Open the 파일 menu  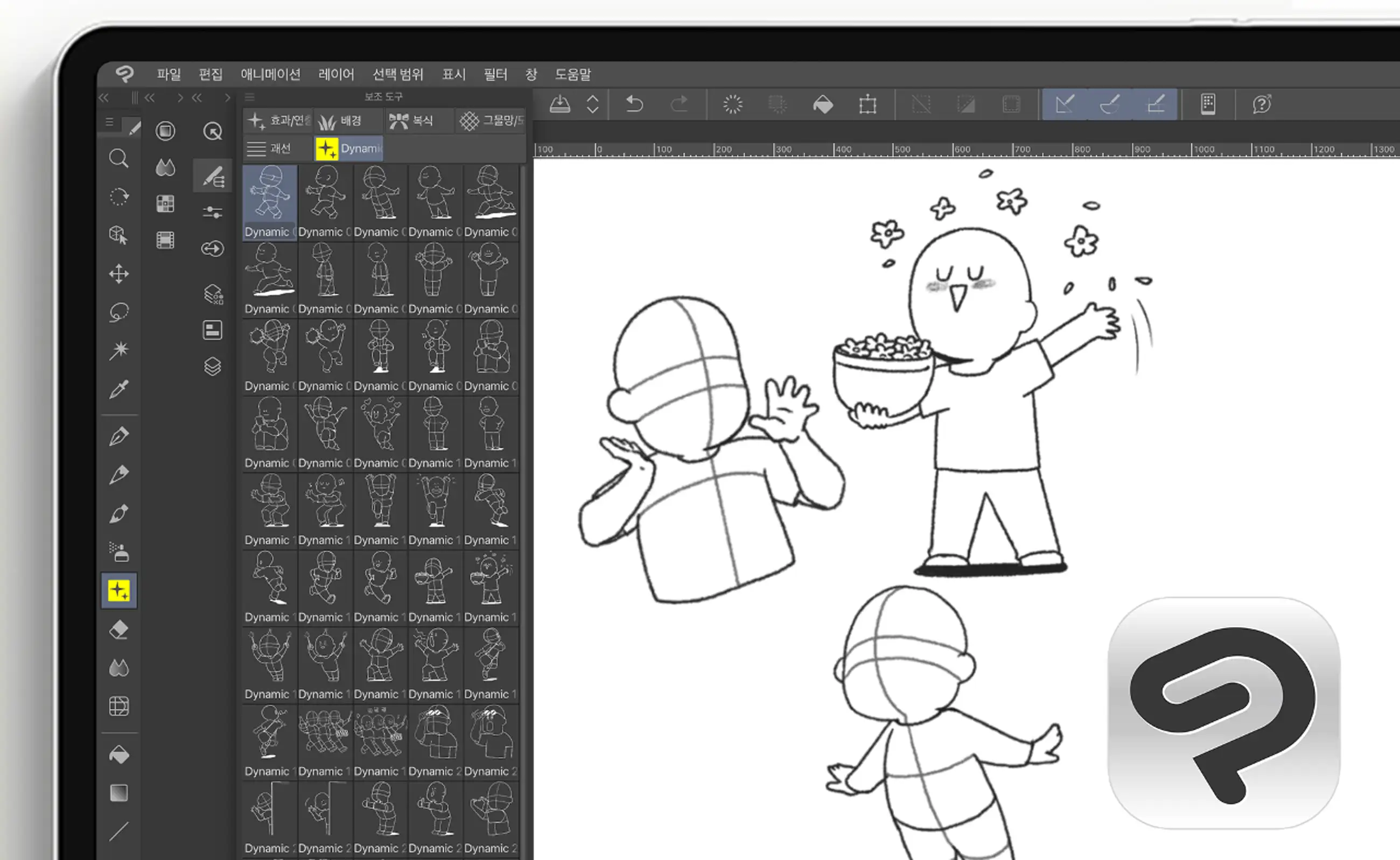pyautogui.click(x=169, y=74)
